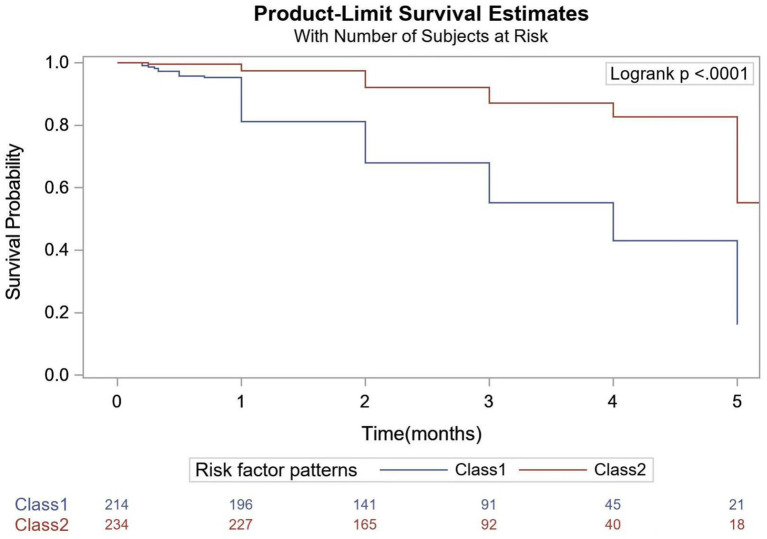Click the y-axis tick label 0.6
This screenshot has height=539, width=767.
tap(57, 188)
